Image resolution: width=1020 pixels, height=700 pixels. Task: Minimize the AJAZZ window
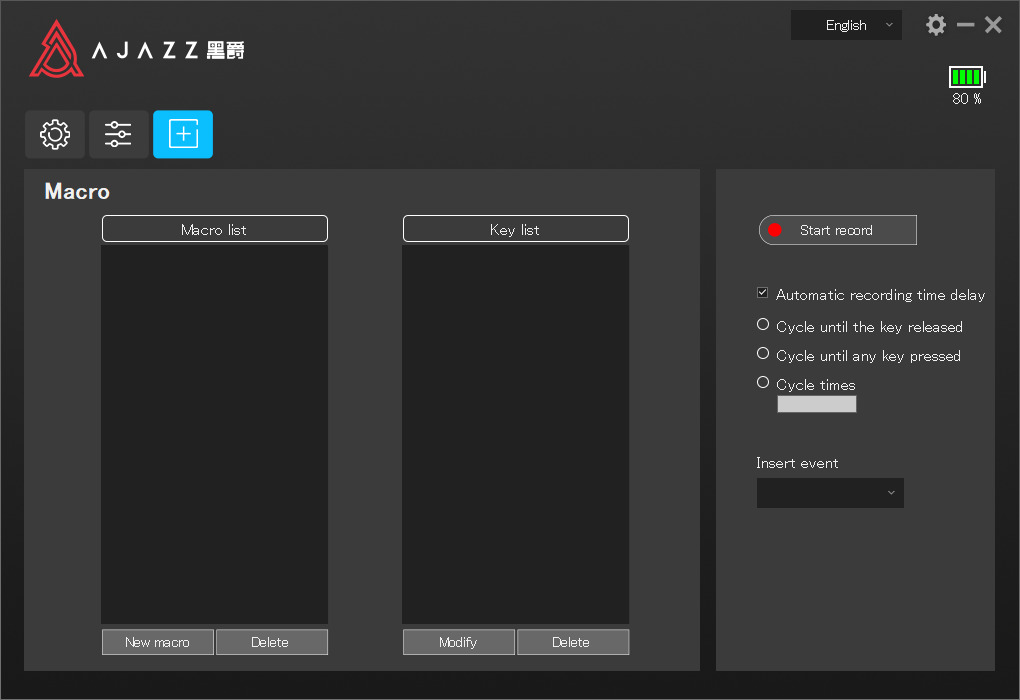coord(965,25)
